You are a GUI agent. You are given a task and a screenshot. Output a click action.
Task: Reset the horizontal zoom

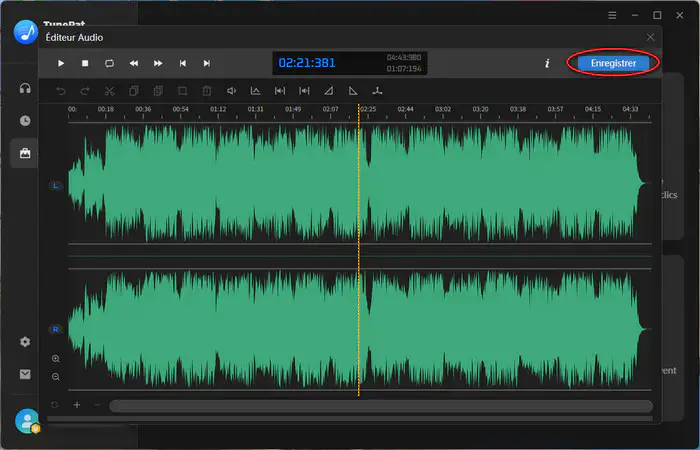click(54, 405)
